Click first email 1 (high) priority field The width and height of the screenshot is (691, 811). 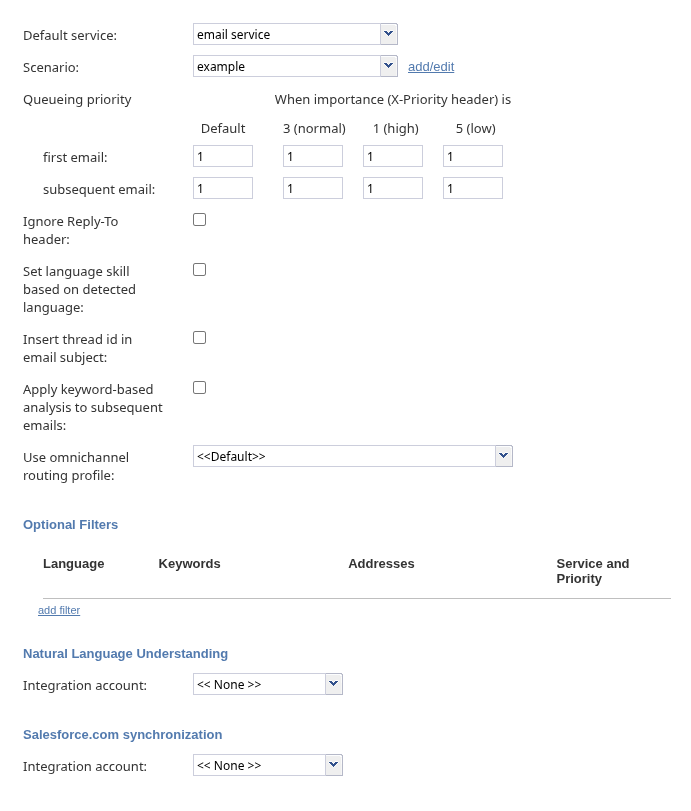pyautogui.click(x=393, y=157)
